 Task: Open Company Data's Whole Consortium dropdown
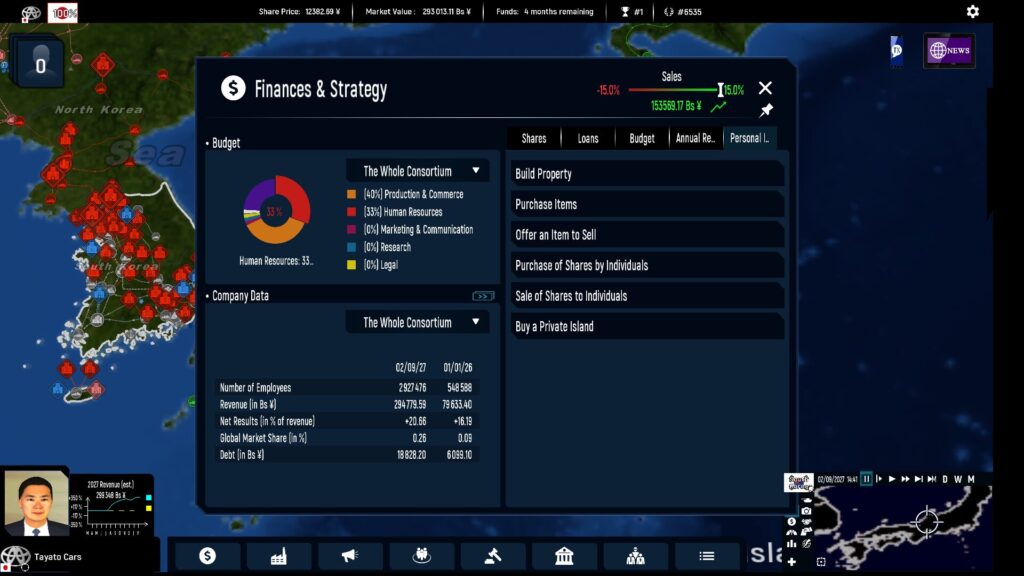tap(418, 323)
